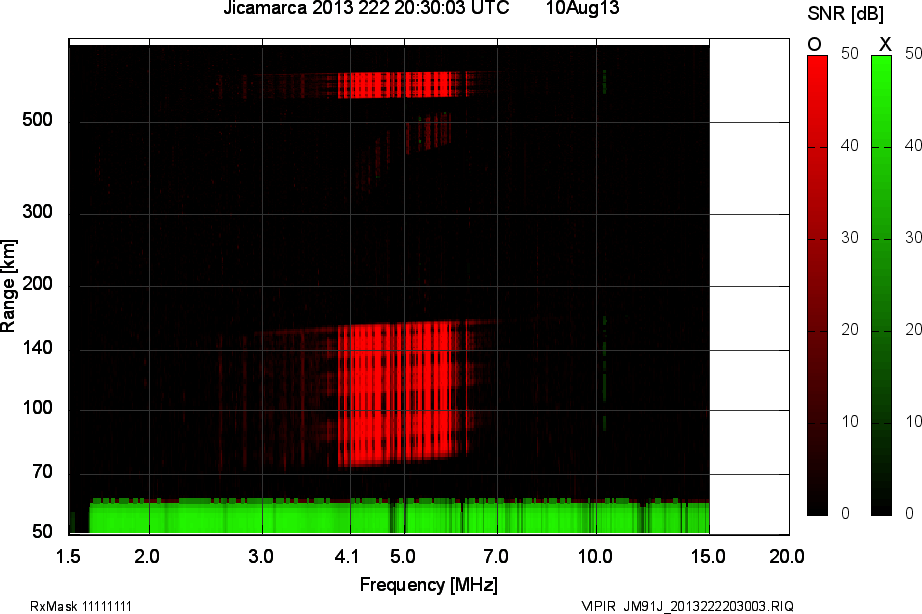The image size is (922, 614).
Task: Click the '1.5' frequency tick label
Action: pos(69,556)
